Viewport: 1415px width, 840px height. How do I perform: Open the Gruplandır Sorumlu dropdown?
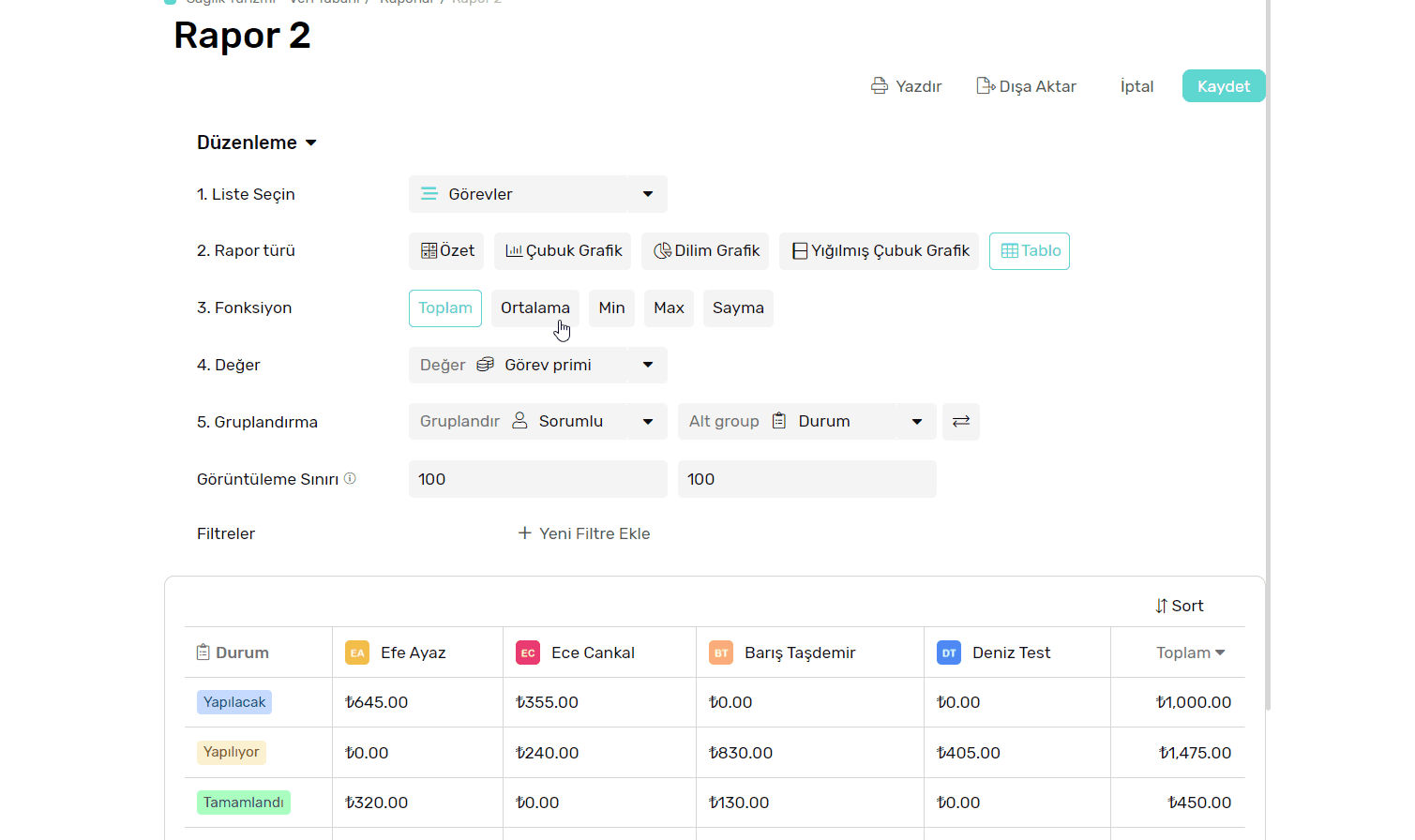(648, 422)
